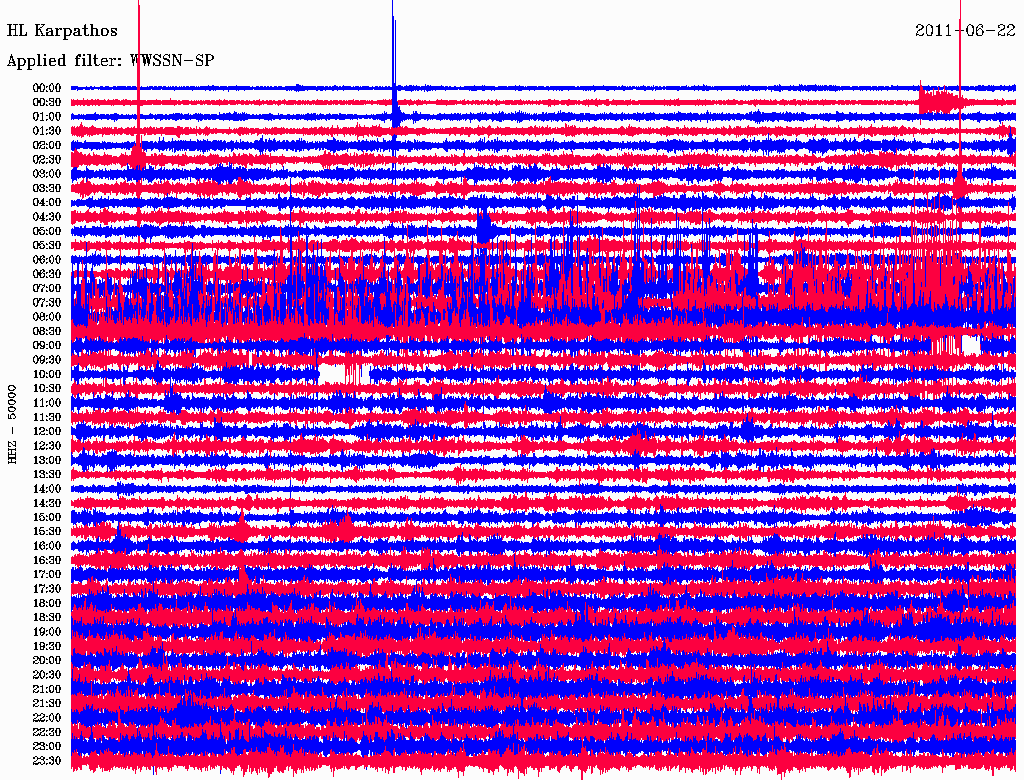Click the white data gap in the 09:00 trace
The image size is (1024, 780).
[x=956, y=344]
